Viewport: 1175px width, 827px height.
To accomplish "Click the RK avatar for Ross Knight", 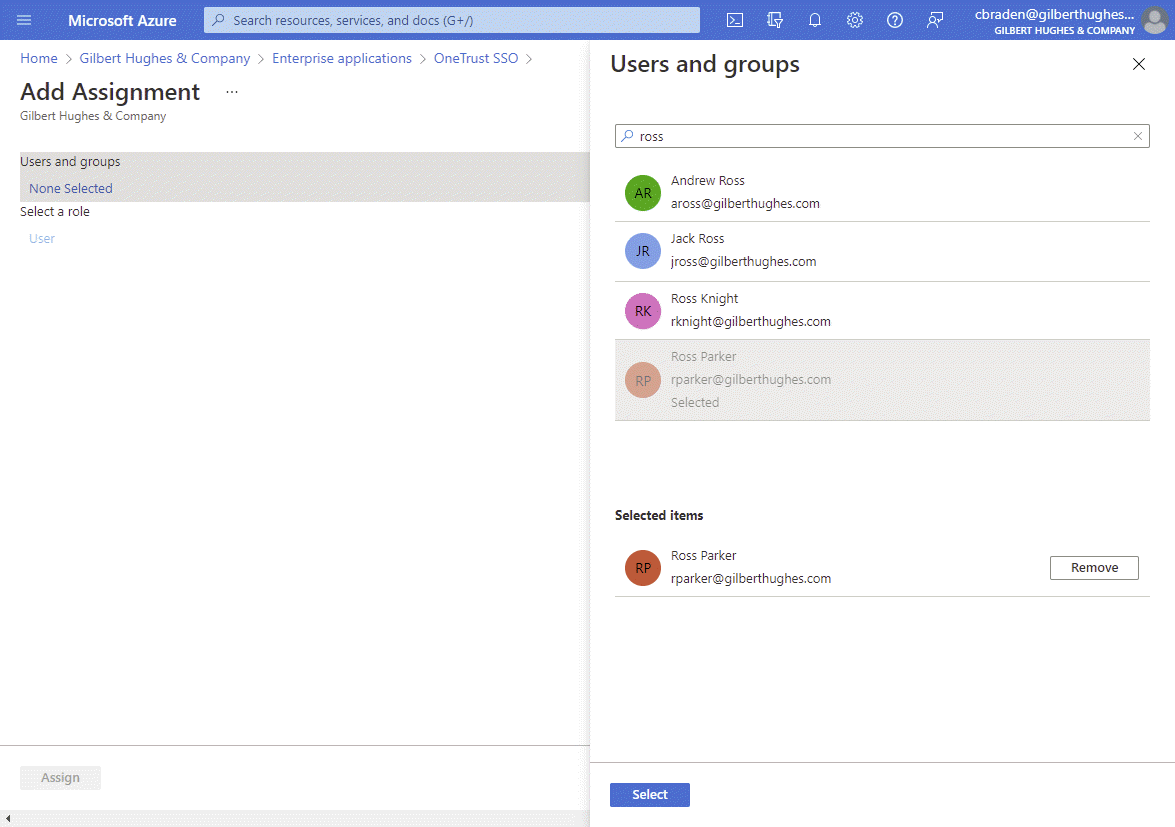I will [643, 311].
